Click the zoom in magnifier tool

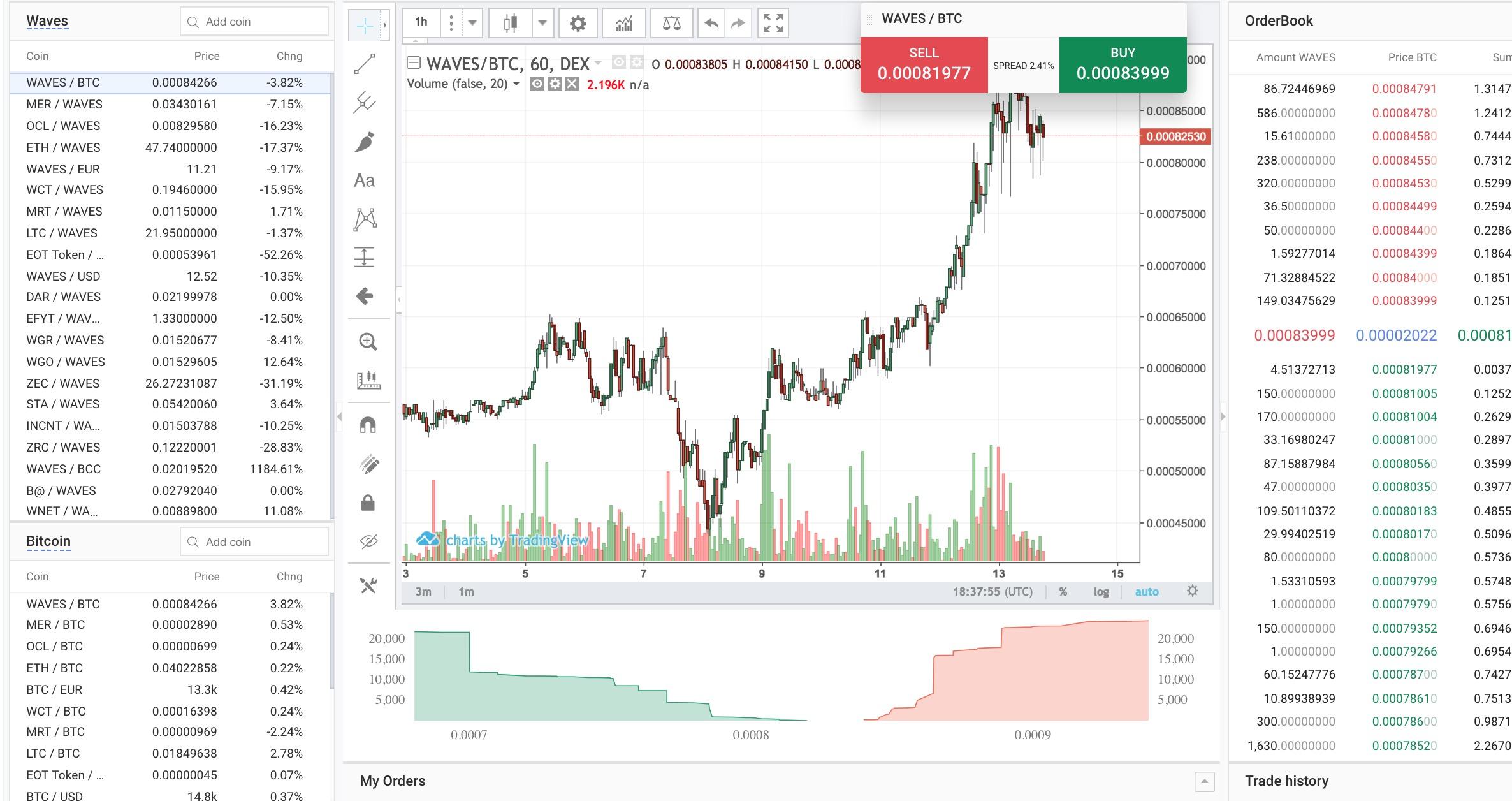coord(368,342)
